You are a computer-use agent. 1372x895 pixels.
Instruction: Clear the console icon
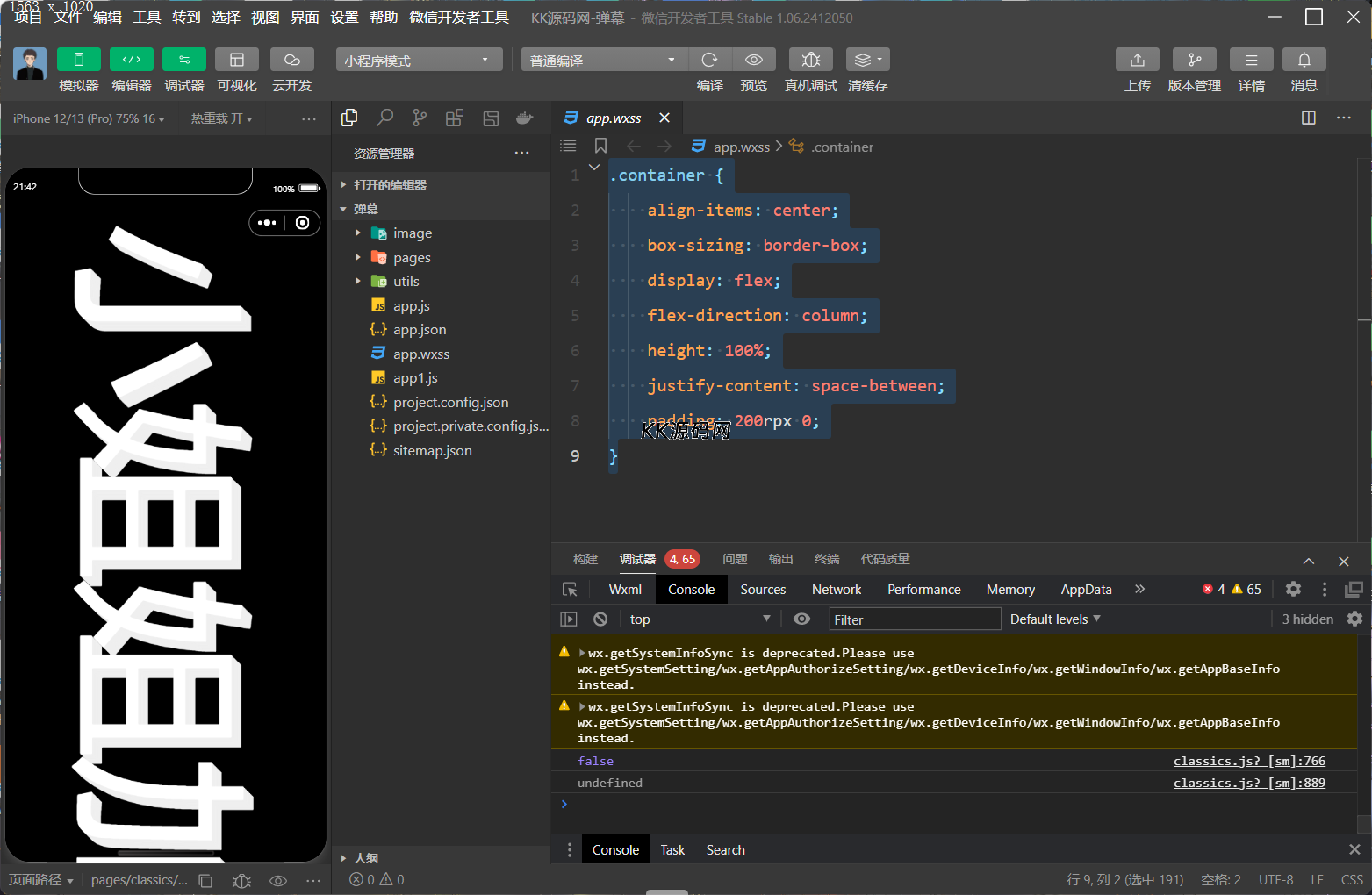point(600,619)
